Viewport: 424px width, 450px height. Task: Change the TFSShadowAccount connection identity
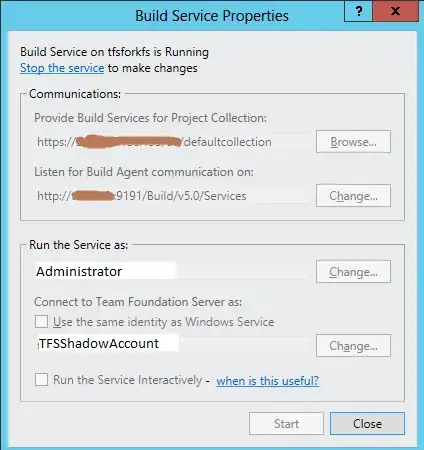tap(353, 346)
